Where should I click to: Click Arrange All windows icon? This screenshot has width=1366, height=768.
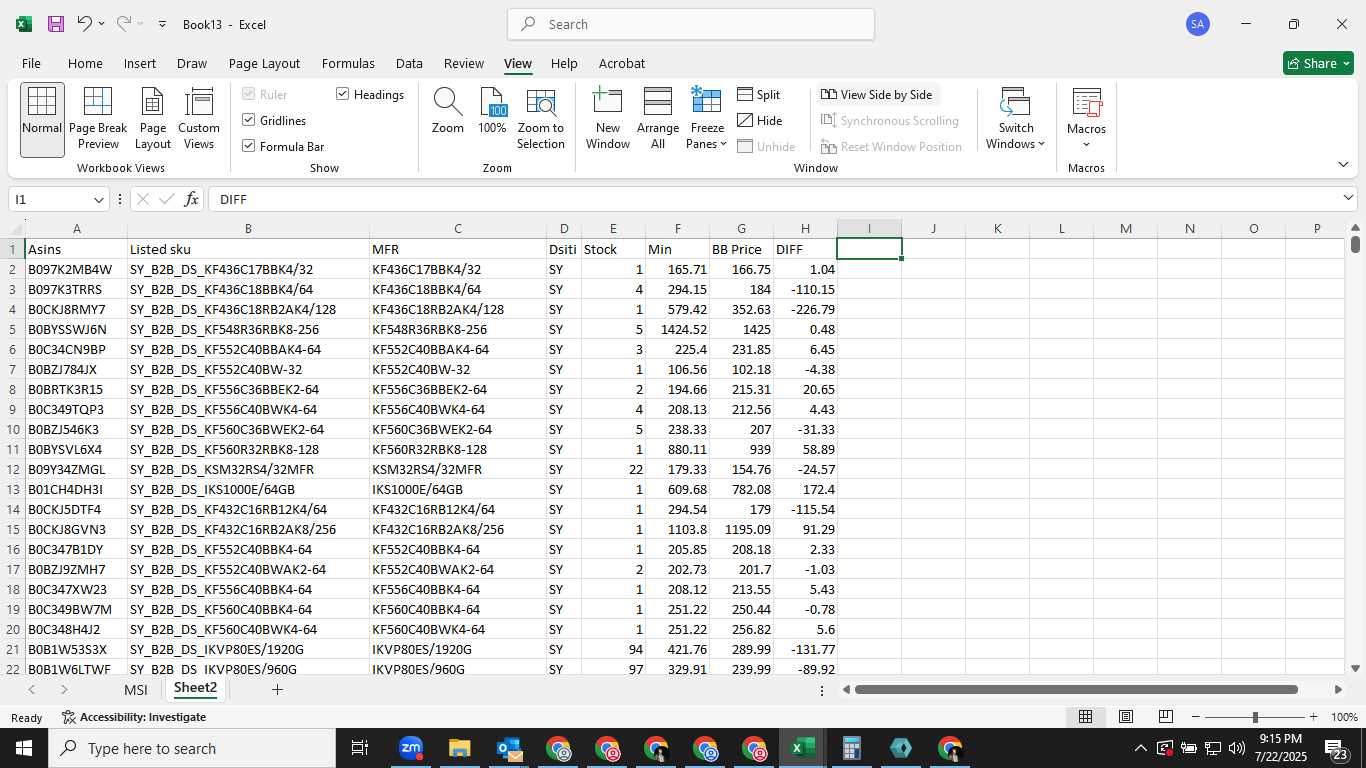657,119
